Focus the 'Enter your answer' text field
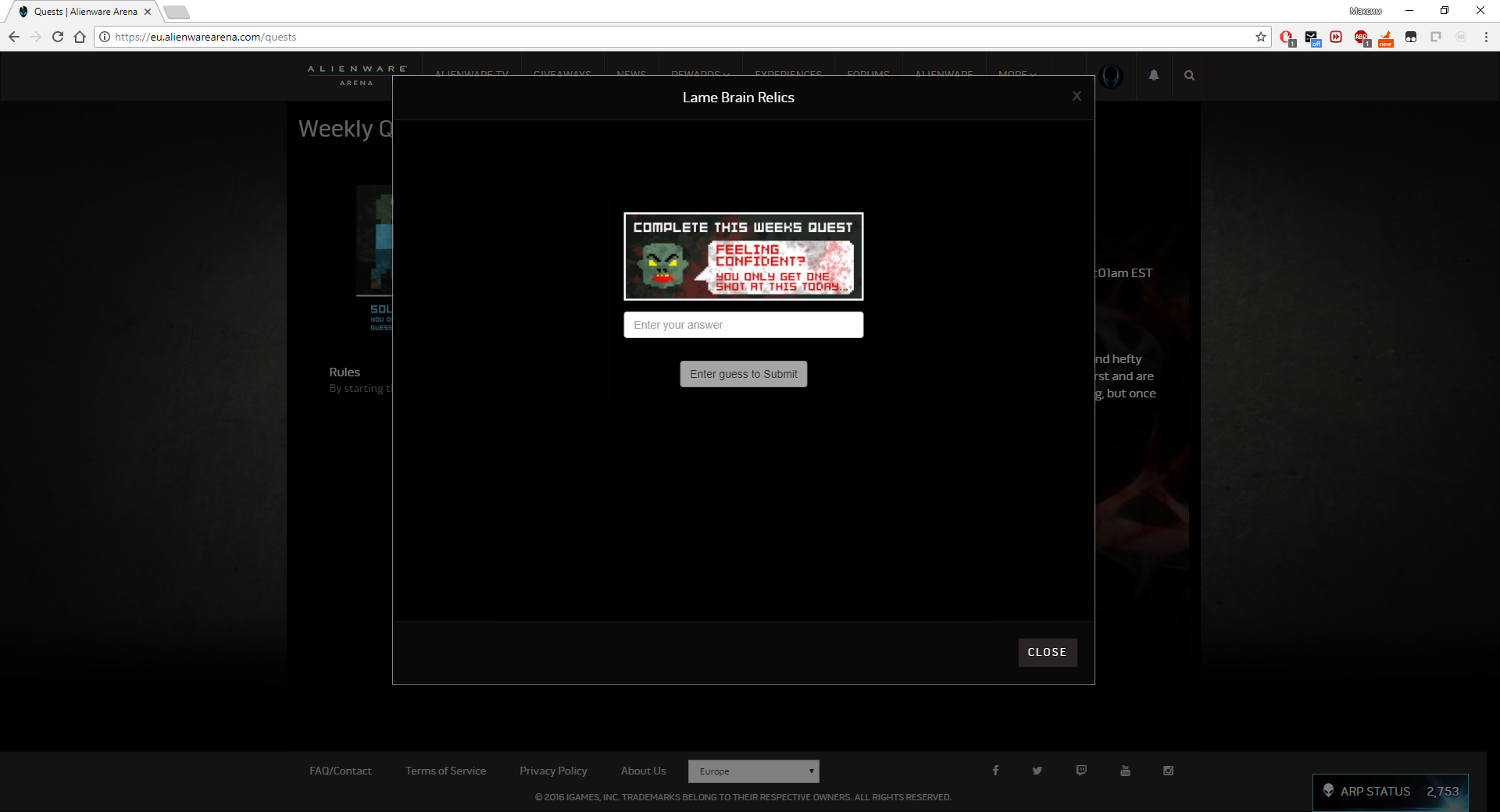Screen dimensions: 1500x812 tap(743, 325)
